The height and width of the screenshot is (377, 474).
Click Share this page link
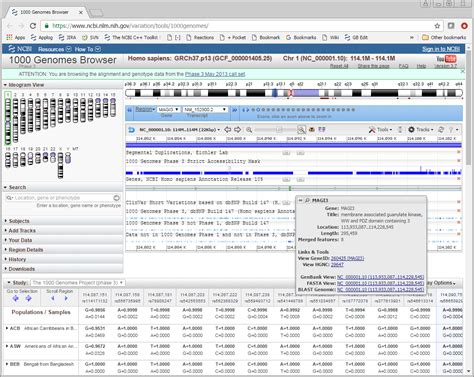pos(373,66)
